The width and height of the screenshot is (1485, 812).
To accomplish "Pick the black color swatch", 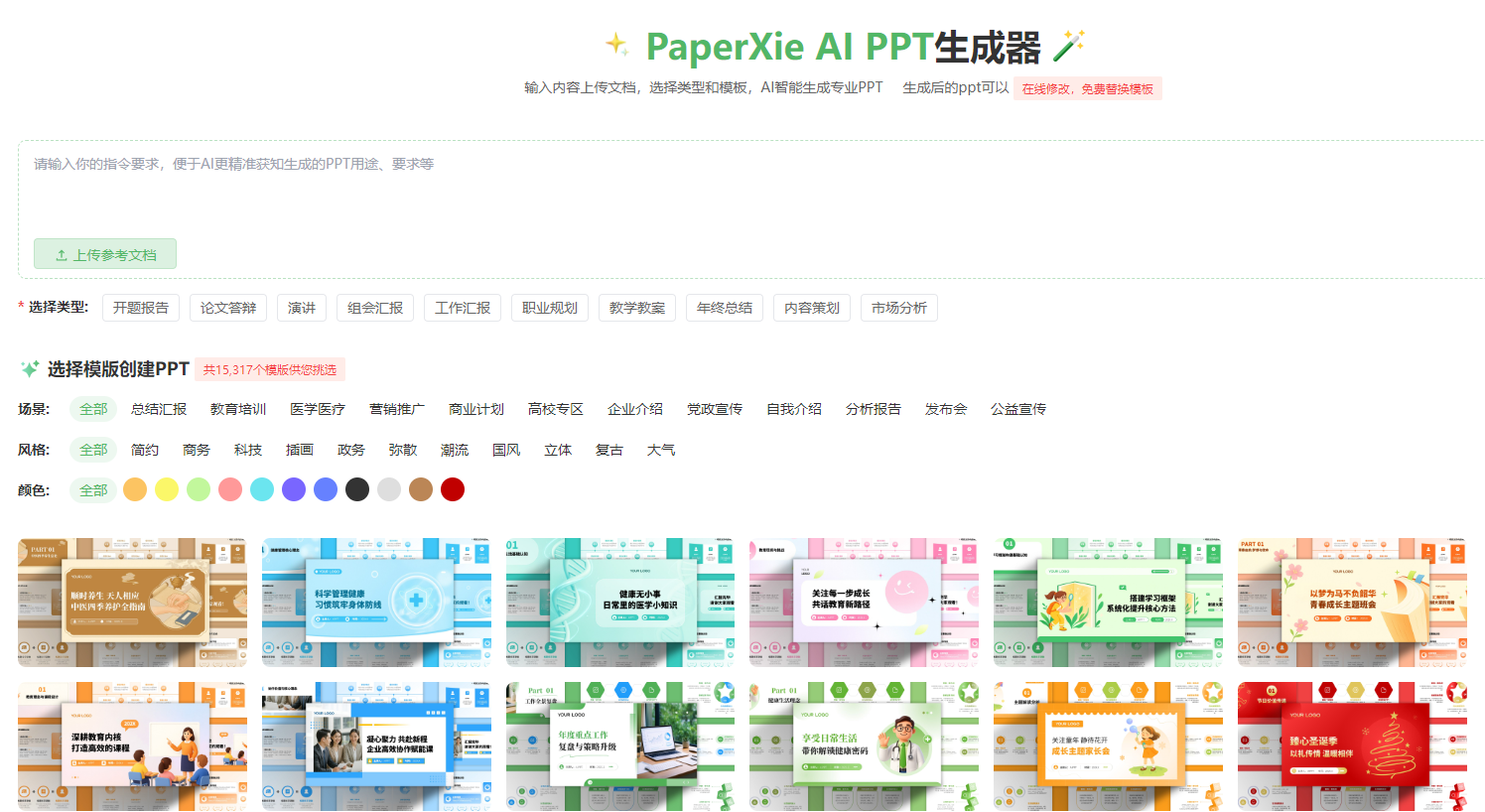I will 357,489.
